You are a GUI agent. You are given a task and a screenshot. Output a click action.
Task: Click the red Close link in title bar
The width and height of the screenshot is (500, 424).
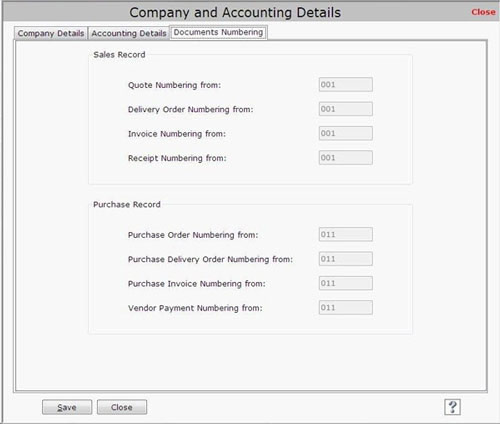point(483,12)
